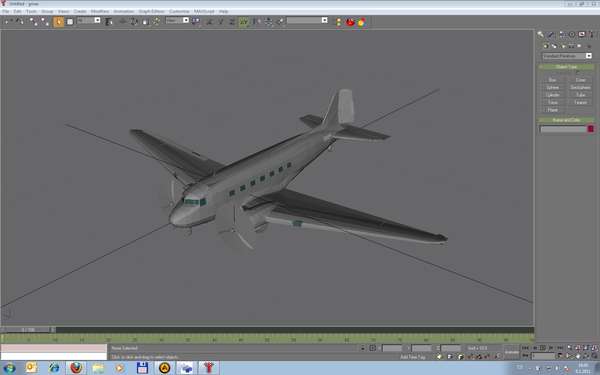Open Track View from the toolbar
The image size is (600, 375).
coord(339,22)
